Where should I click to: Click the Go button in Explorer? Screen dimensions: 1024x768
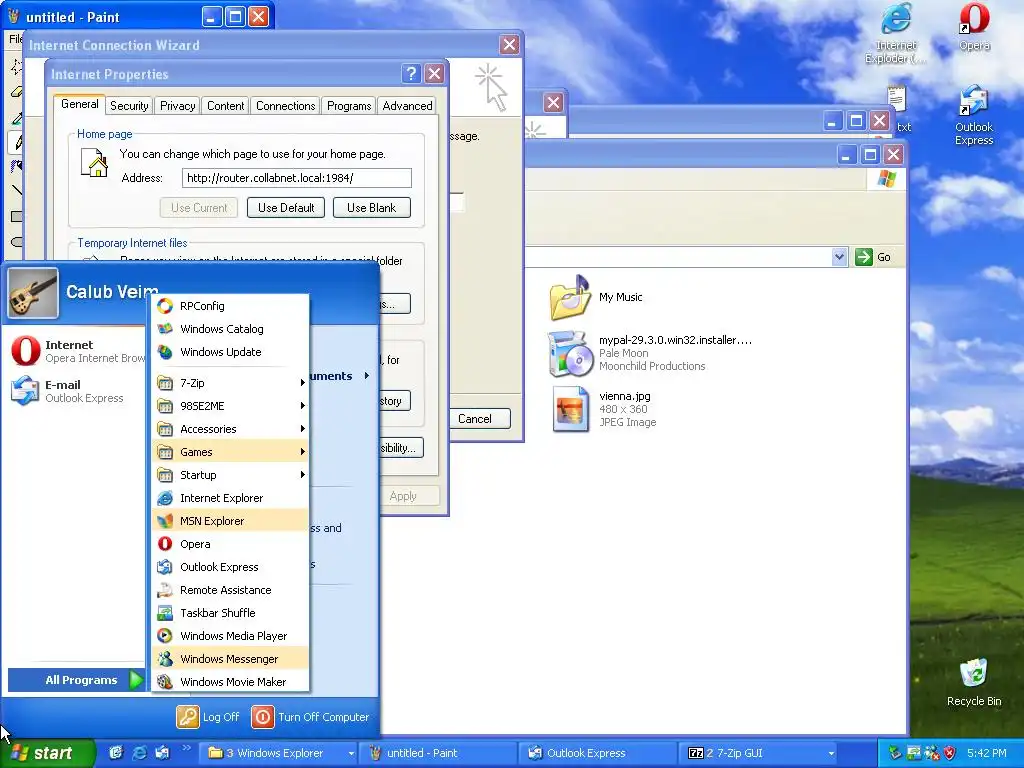(873, 257)
